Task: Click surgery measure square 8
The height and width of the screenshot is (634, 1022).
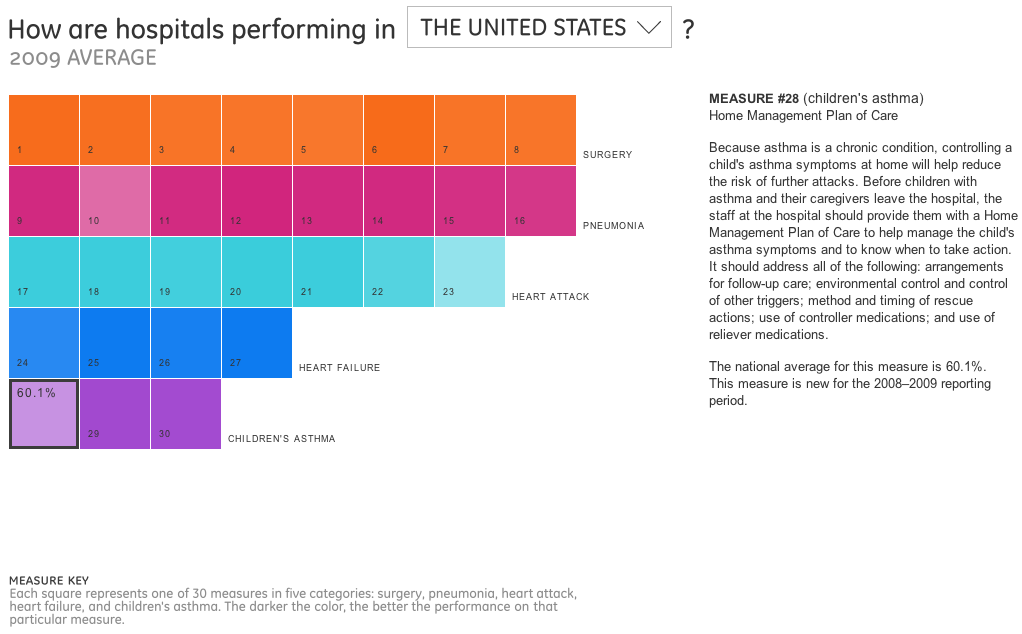Action: click(541, 130)
